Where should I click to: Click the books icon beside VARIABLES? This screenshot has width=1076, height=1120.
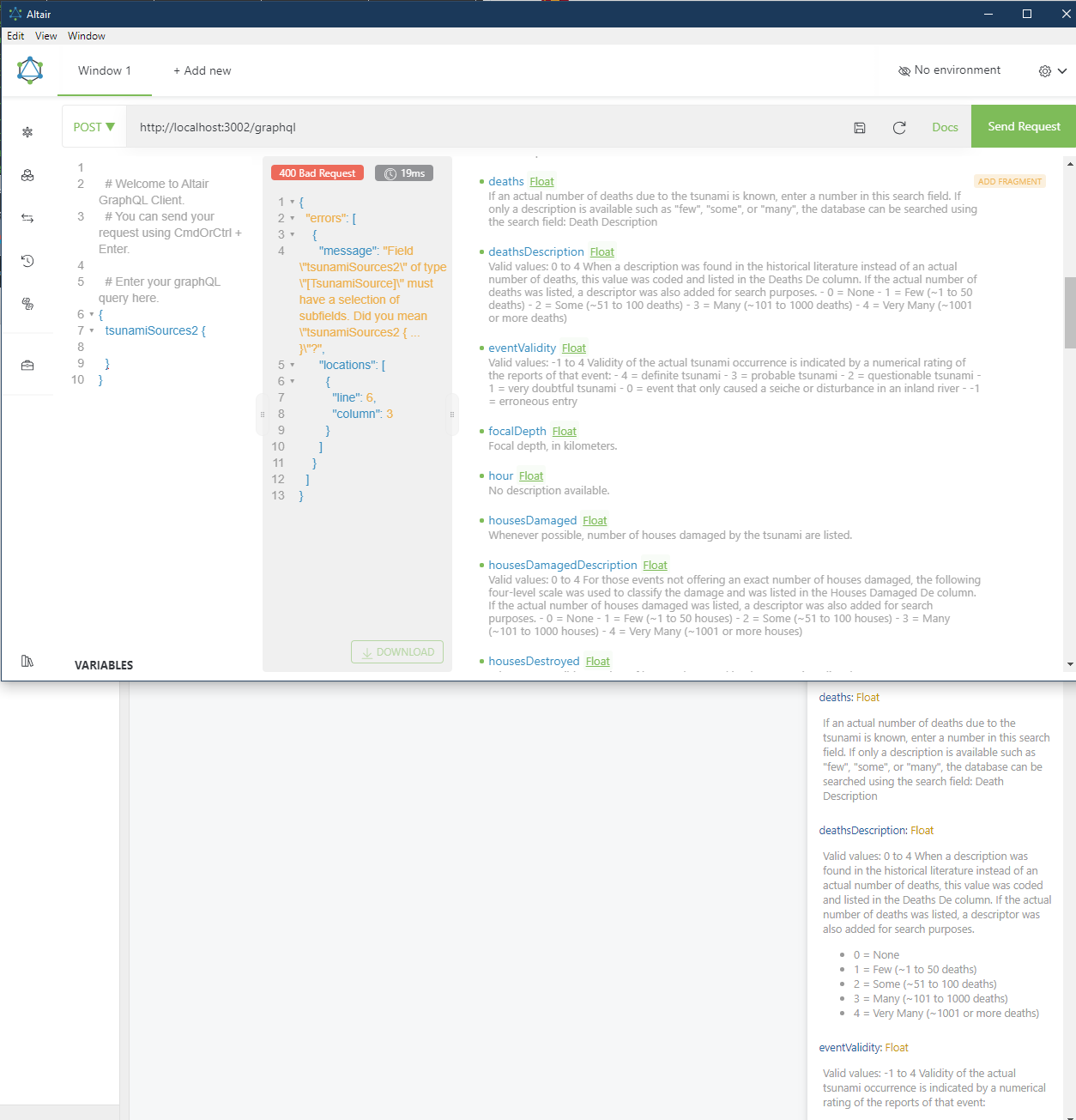point(27,661)
